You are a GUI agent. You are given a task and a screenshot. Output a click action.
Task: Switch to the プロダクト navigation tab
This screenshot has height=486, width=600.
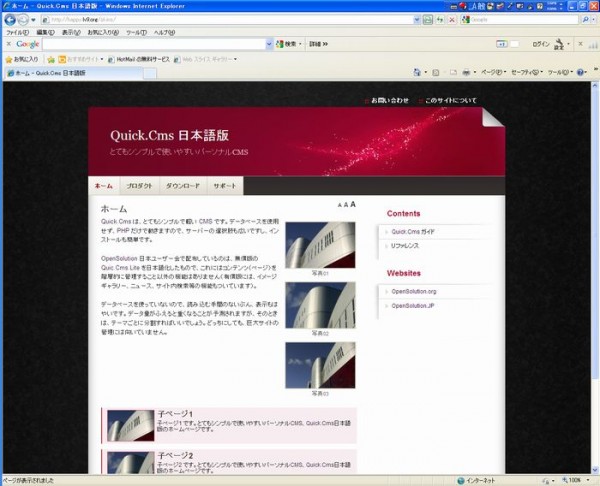click(139, 187)
